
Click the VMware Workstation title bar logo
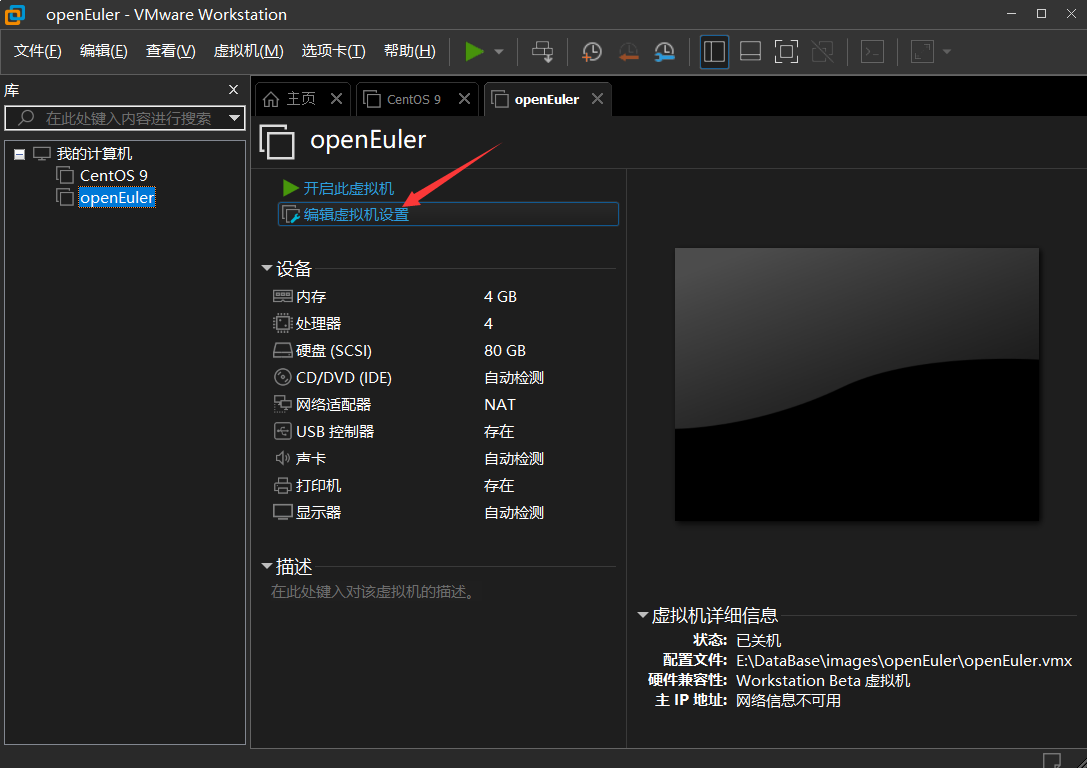[x=15, y=14]
